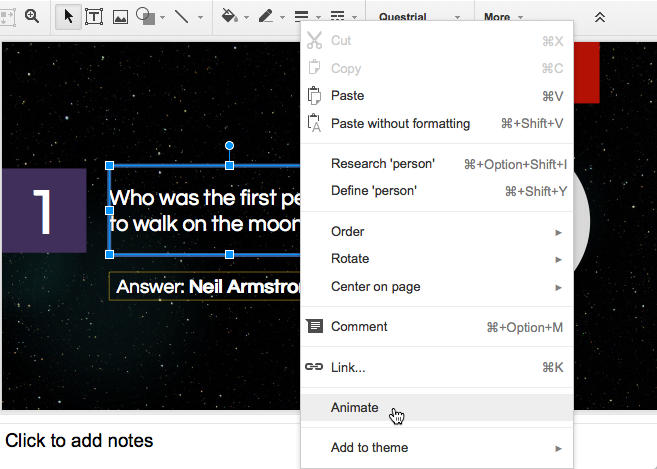Open the Line tool dropdown arrow
Image resolution: width=657 pixels, height=469 pixels.
[200, 18]
